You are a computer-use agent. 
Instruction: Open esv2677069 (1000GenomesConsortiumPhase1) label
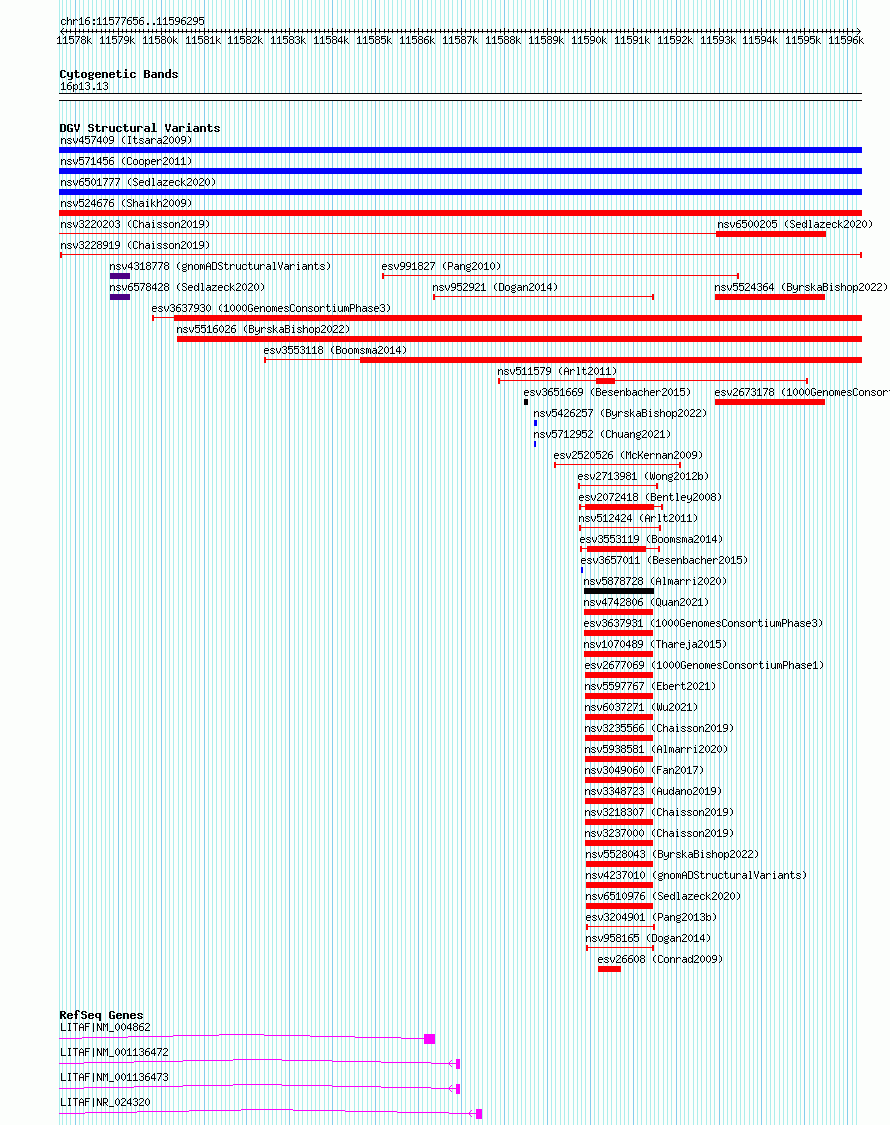pos(704,665)
